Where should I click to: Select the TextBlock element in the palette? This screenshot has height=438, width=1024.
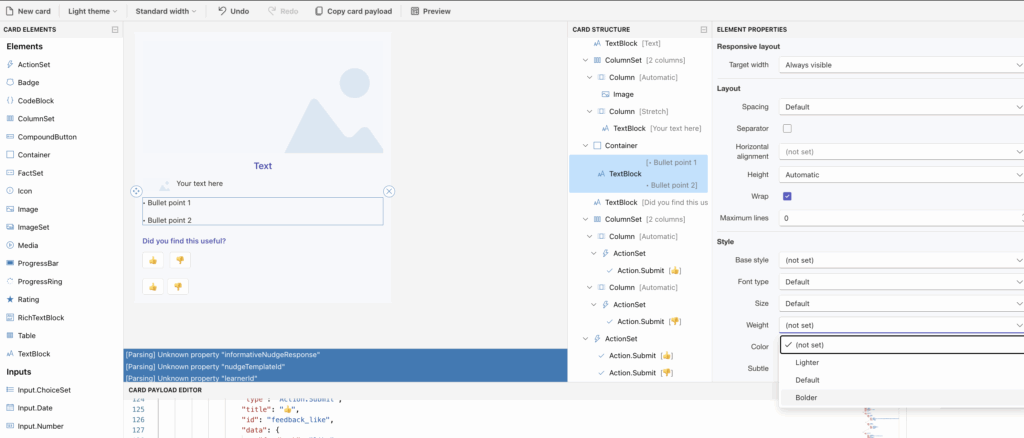pos(28,354)
